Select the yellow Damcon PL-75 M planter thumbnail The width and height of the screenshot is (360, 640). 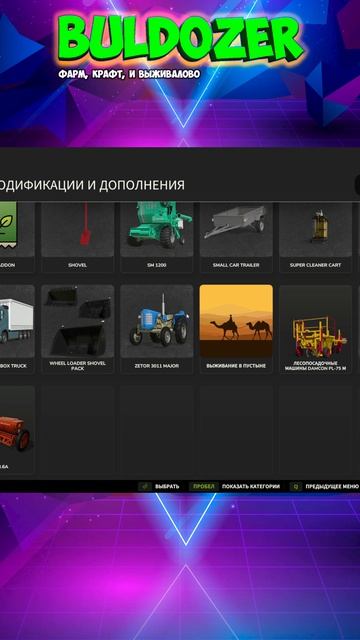[316, 321]
